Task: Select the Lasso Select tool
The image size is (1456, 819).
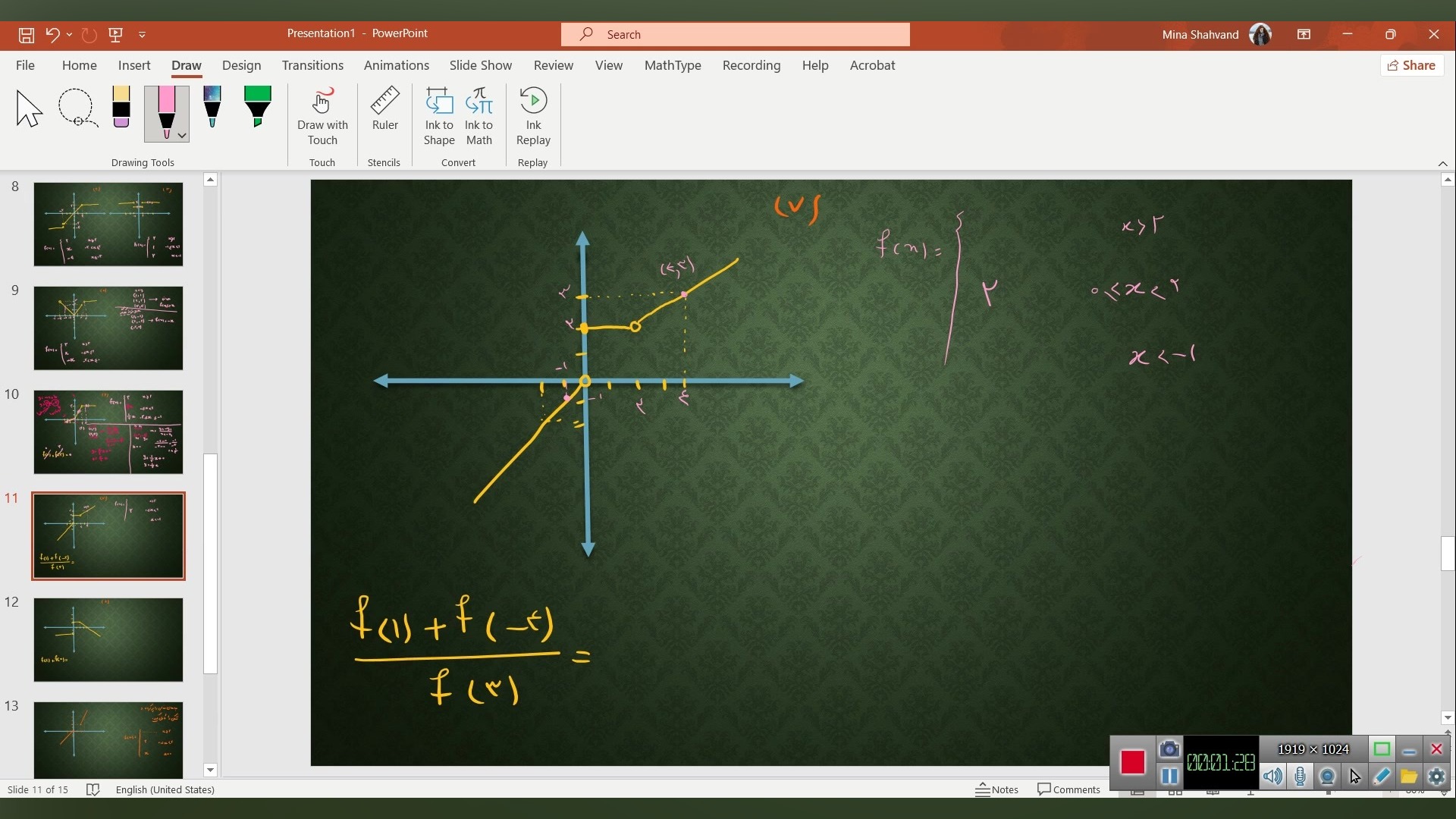Action: pyautogui.click(x=77, y=108)
